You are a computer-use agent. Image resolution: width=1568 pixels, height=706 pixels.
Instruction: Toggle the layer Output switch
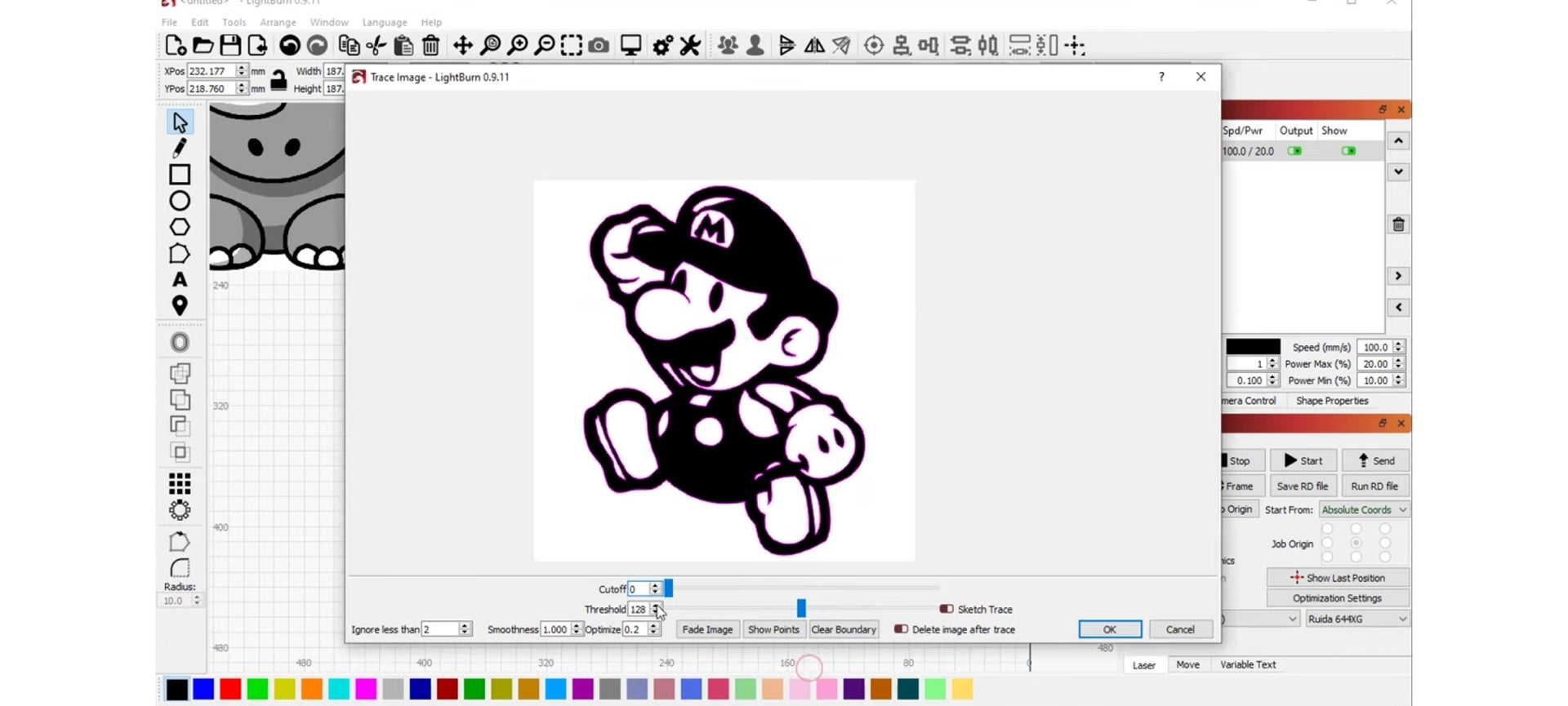[1294, 151]
